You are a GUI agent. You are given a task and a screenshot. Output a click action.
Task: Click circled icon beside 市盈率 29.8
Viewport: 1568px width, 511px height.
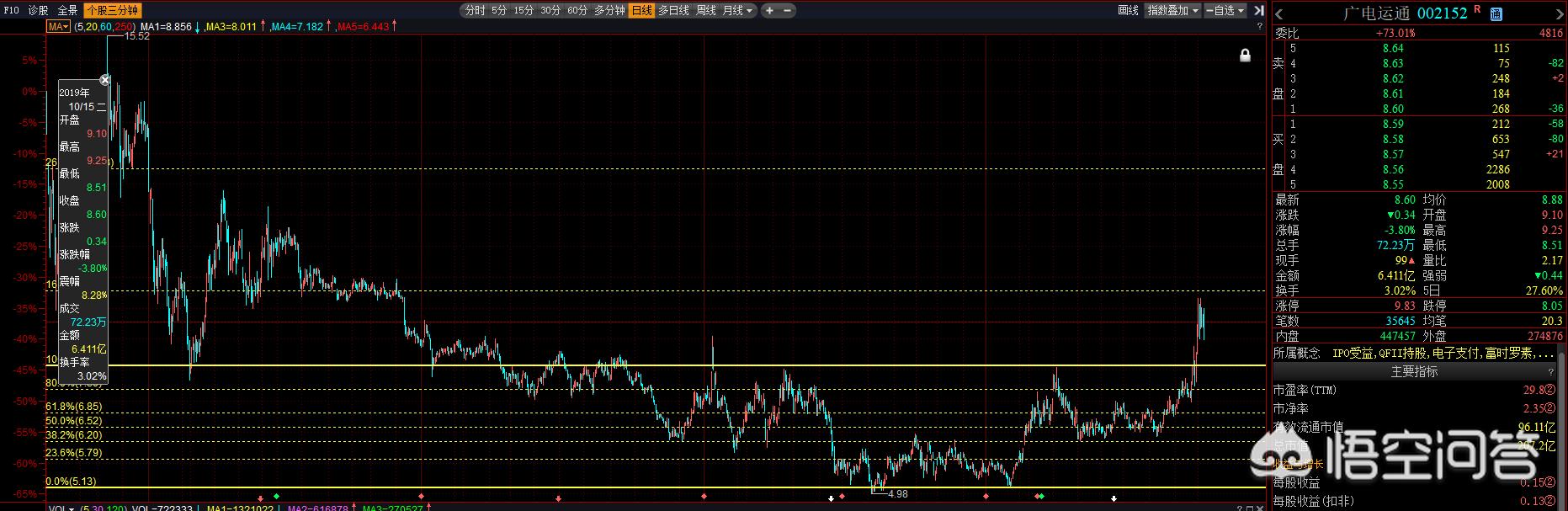(1550, 390)
